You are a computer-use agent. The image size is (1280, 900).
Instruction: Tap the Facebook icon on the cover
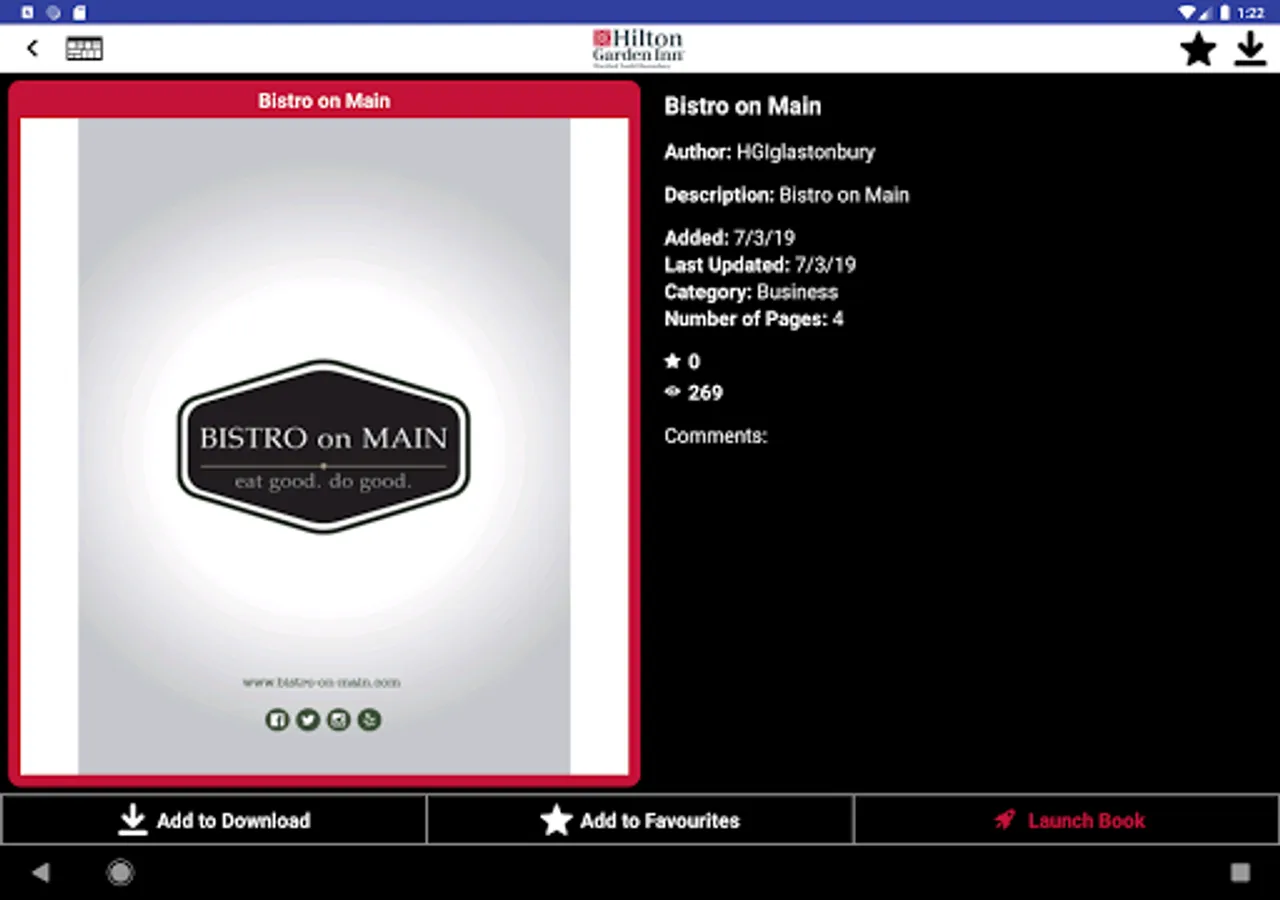(277, 719)
